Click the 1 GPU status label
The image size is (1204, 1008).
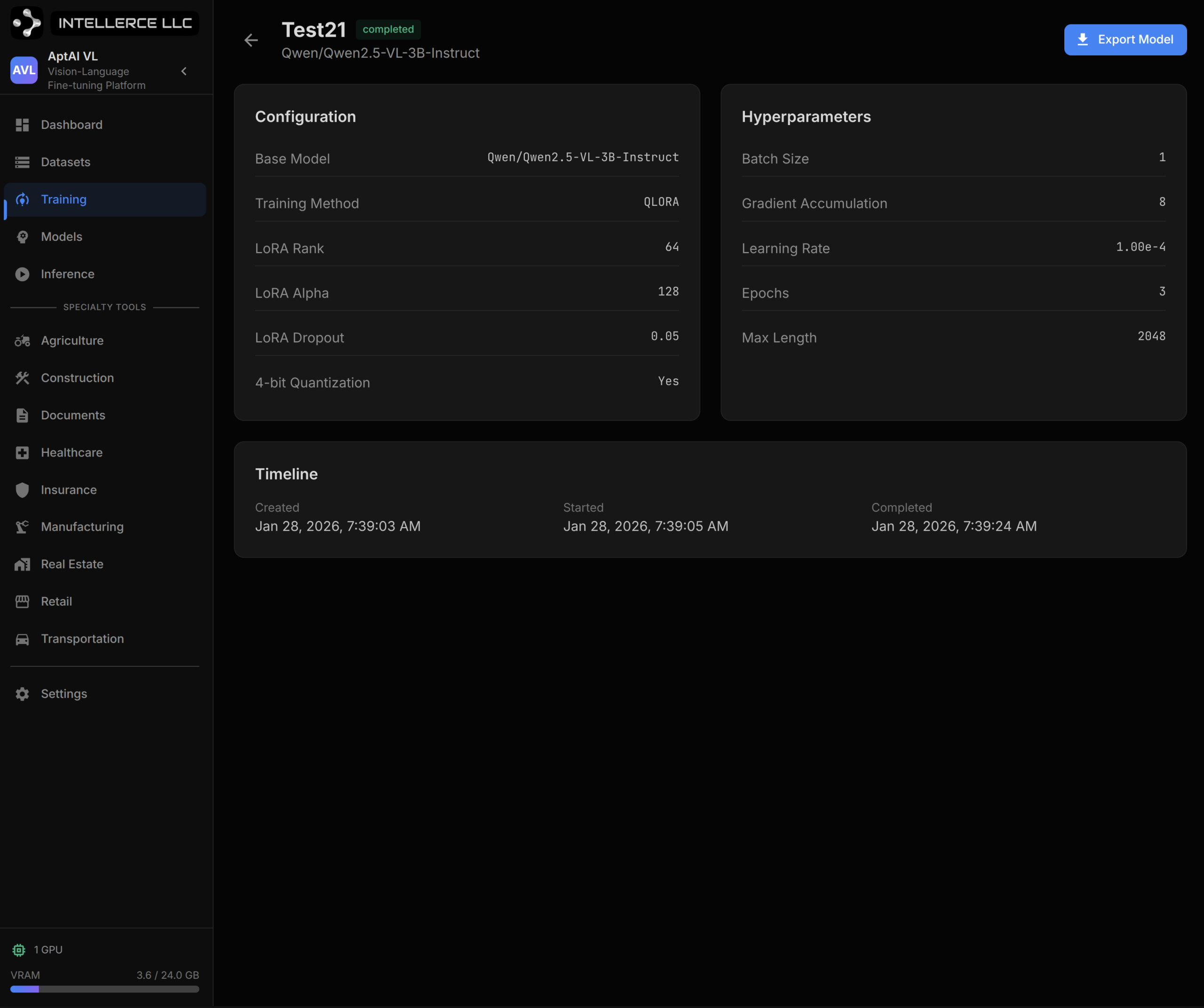(48, 950)
